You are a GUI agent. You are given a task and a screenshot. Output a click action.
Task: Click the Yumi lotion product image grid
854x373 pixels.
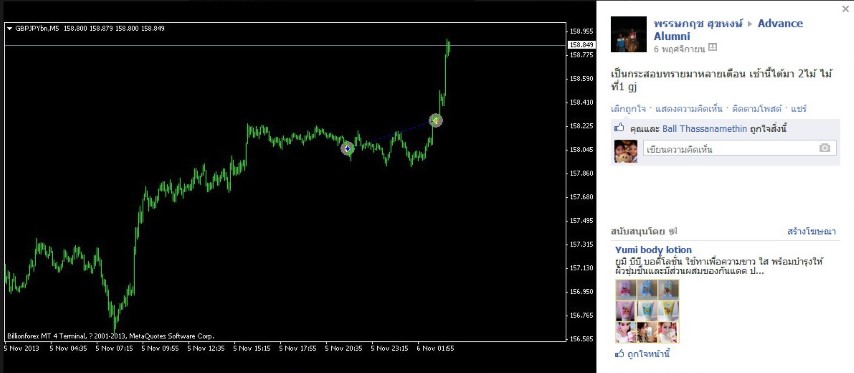[x=647, y=311]
